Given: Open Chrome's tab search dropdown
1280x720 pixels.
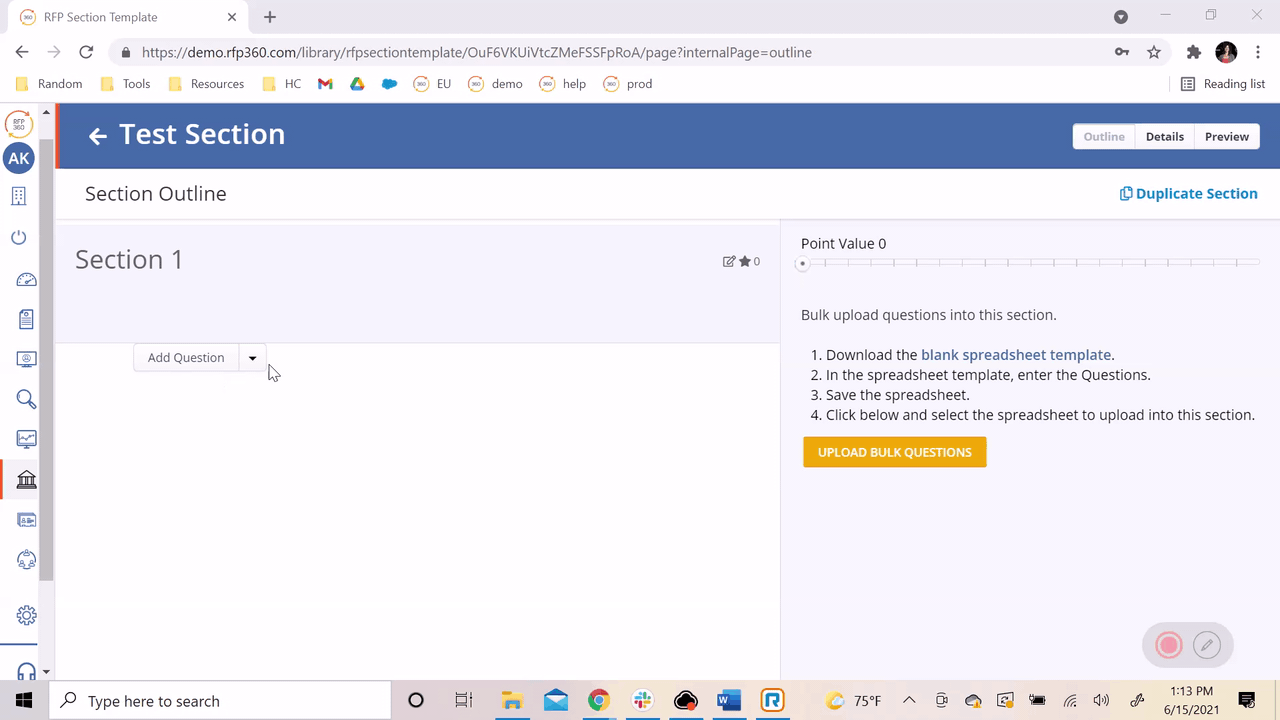Looking at the screenshot, I should [1121, 16].
